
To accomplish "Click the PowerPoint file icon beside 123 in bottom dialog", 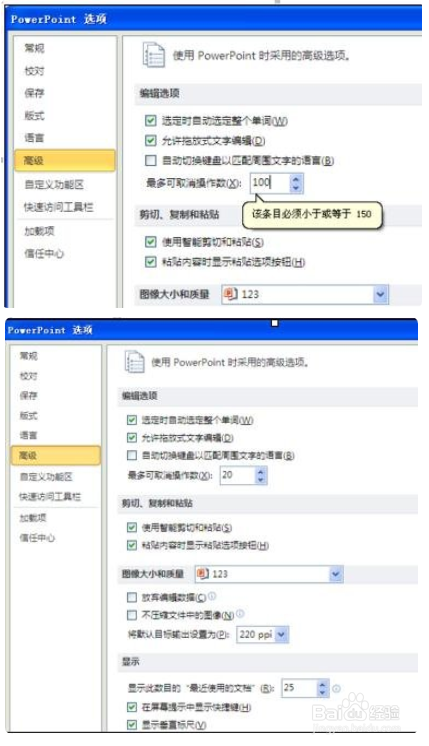I will click(203, 573).
